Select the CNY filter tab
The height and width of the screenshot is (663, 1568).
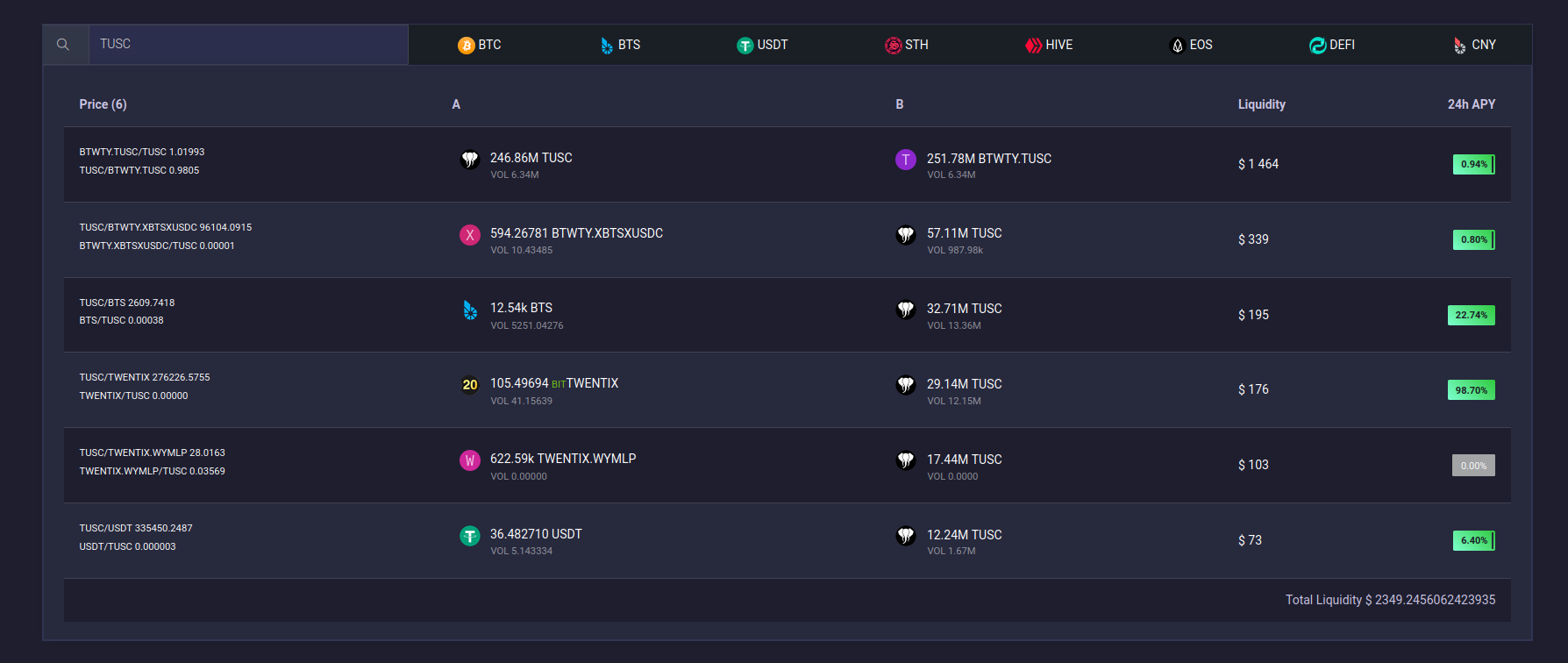tap(1474, 45)
